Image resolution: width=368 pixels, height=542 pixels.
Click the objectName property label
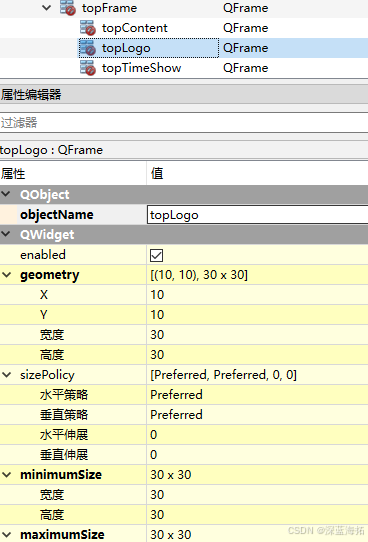pos(57,215)
